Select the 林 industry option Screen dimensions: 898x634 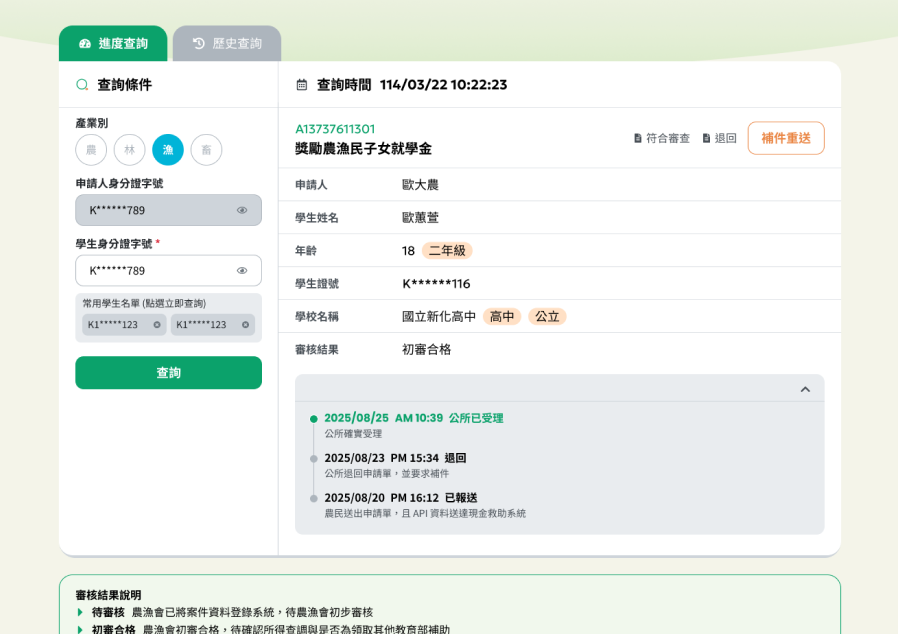tap(129, 150)
